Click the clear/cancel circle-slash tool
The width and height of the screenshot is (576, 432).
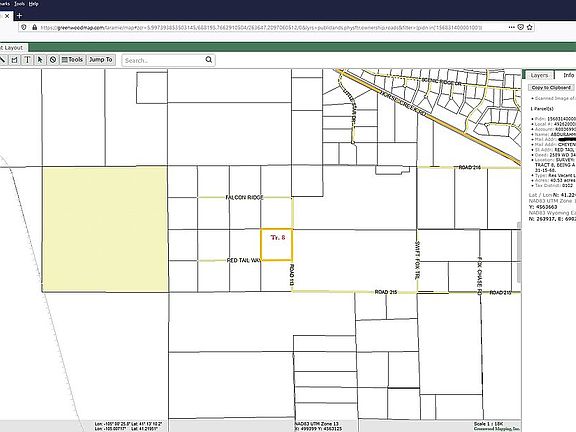[53, 60]
